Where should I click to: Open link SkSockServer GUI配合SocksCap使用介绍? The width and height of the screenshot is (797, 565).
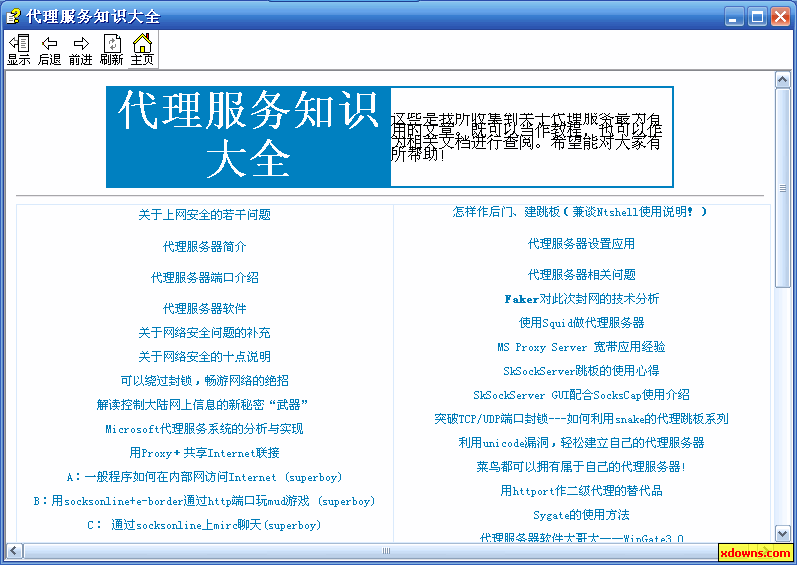(581, 395)
